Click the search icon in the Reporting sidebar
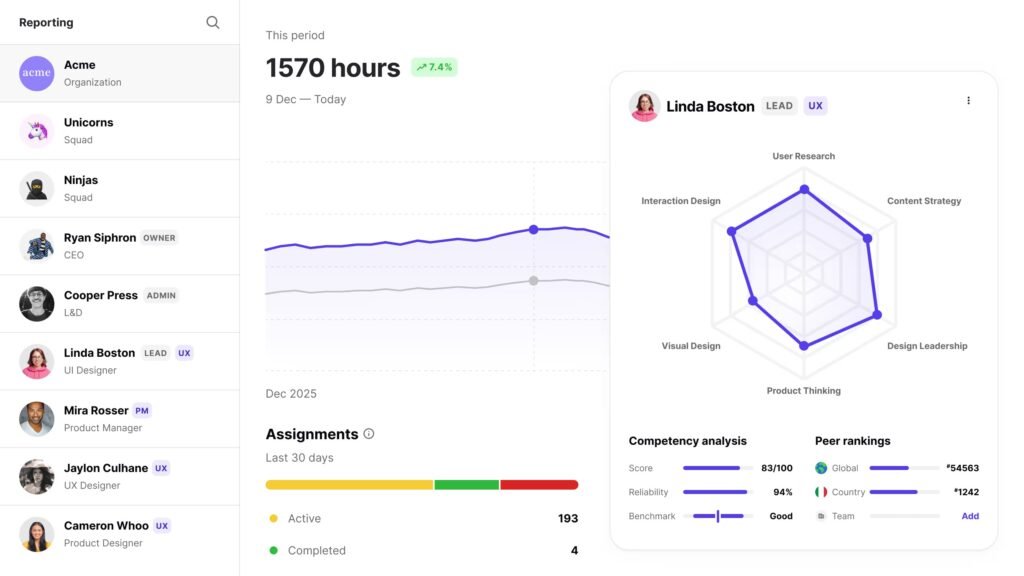 pos(212,21)
